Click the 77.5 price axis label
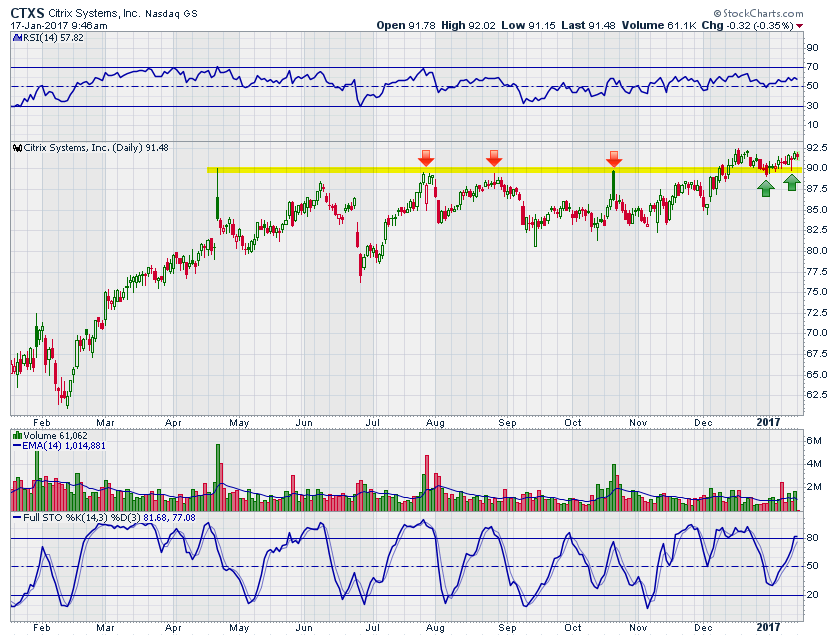Viewport: 834px width, 637px height. tap(816, 272)
